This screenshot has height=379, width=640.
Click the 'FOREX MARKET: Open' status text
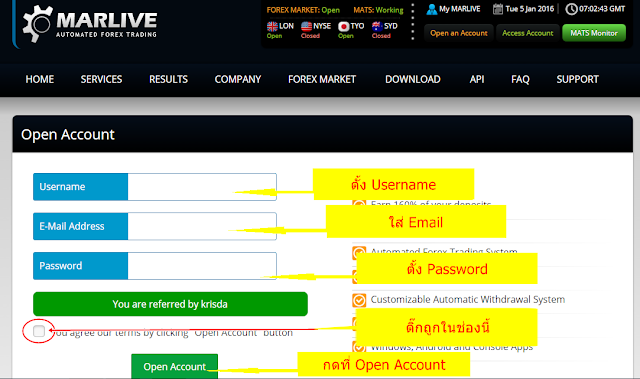[303, 10]
